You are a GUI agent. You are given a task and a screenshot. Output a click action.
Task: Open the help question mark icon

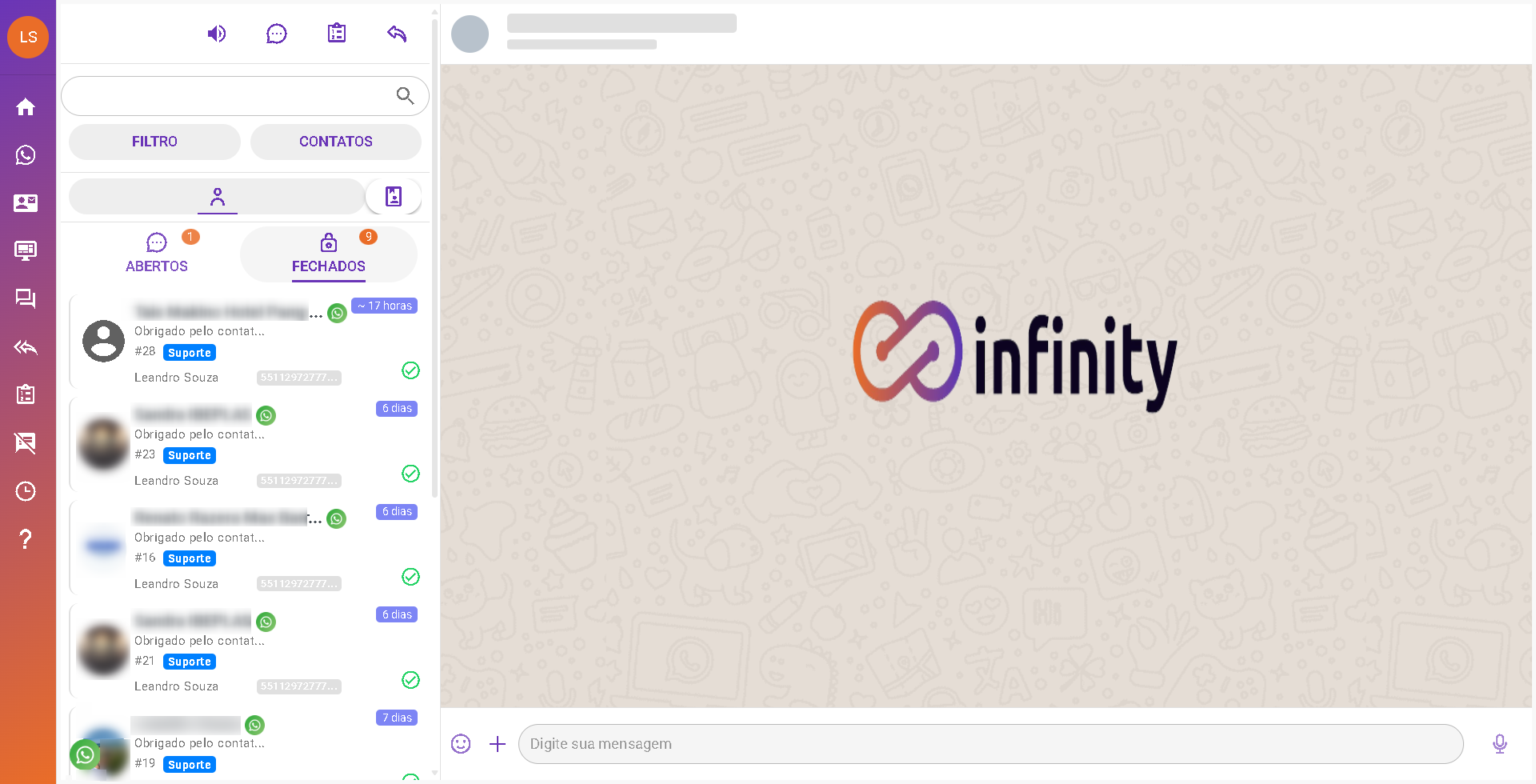[x=26, y=539]
